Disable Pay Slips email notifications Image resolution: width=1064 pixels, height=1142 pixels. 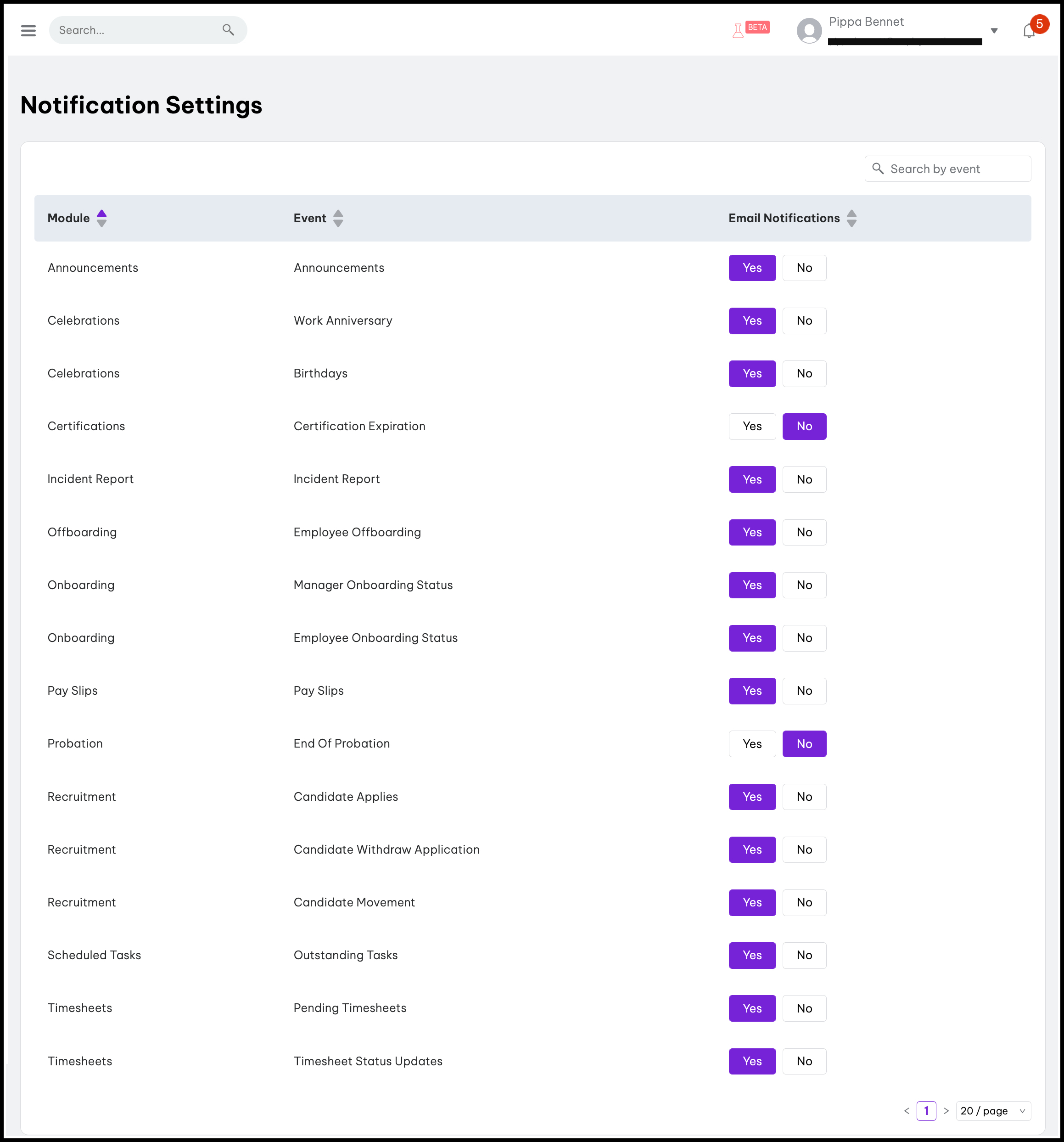(x=804, y=691)
